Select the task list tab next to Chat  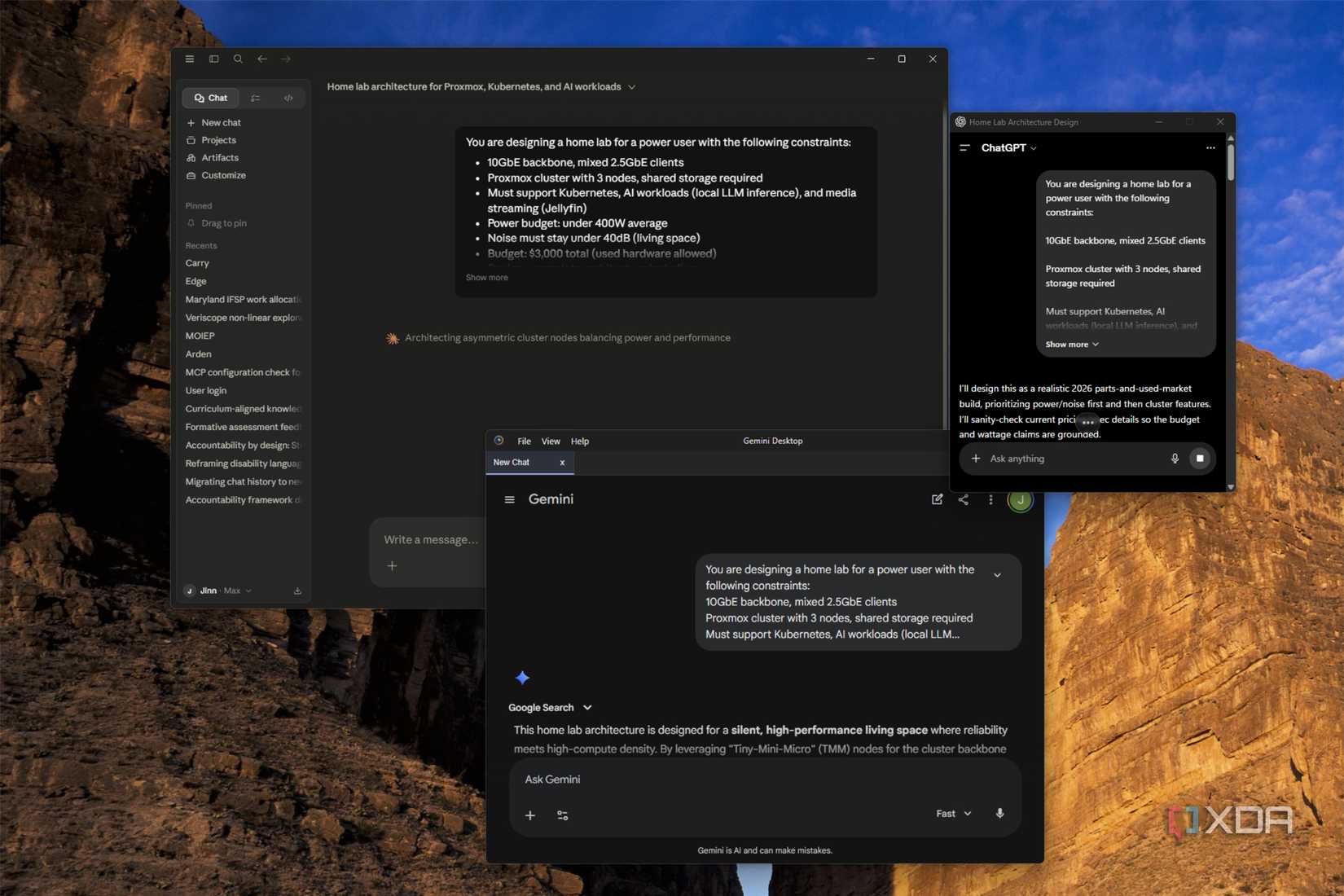click(256, 98)
